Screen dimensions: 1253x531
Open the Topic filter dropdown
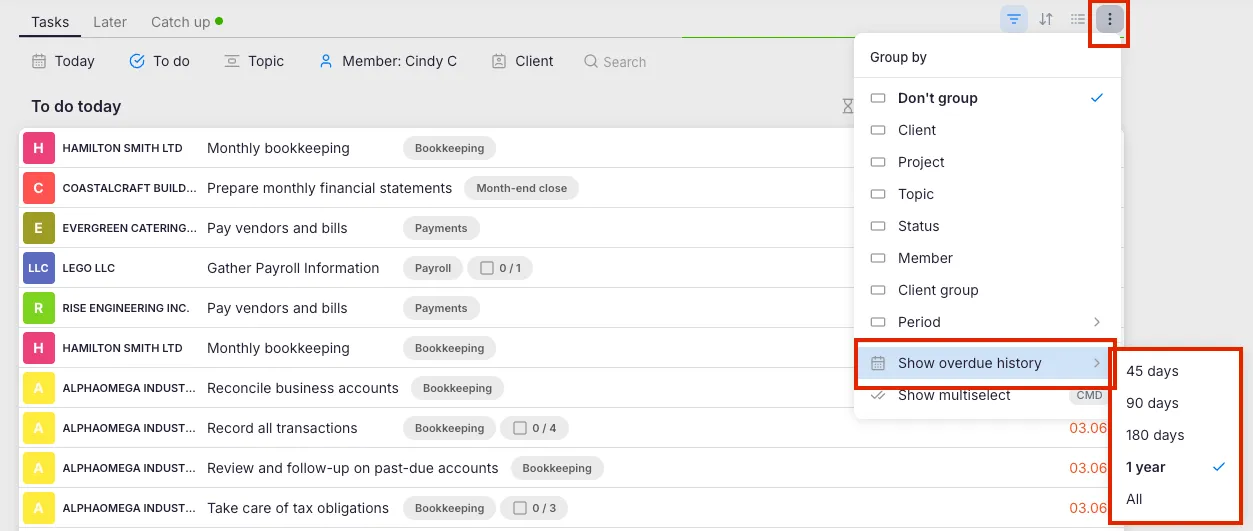coord(255,61)
